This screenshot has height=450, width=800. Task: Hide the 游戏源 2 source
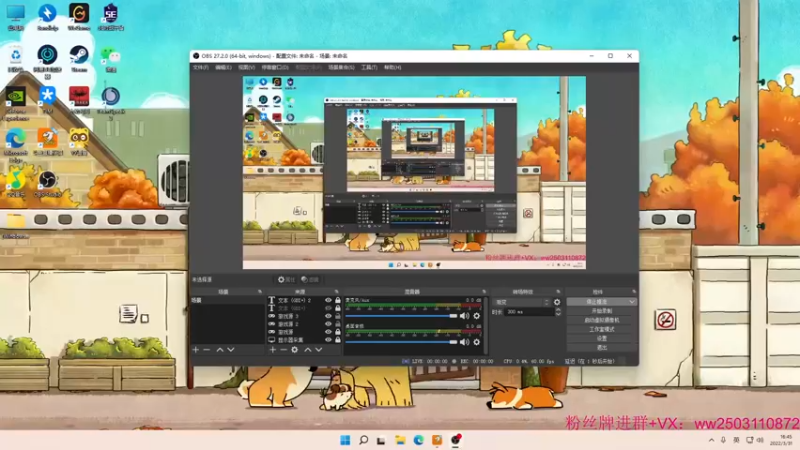(x=329, y=324)
